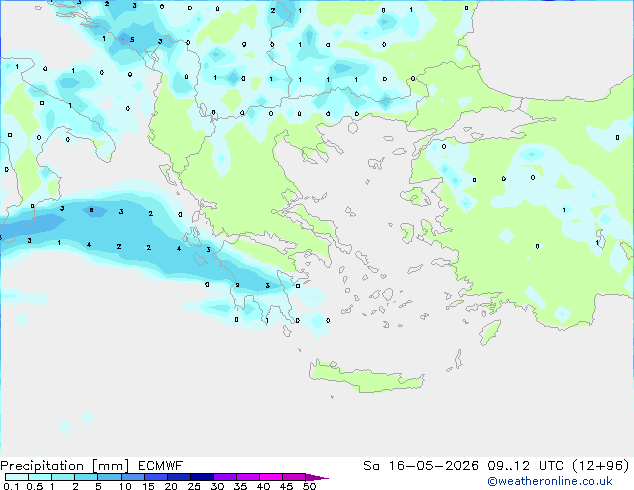Click the time range '09..12 UTC'
Viewport: 634px width, 490px height.
pos(525,466)
